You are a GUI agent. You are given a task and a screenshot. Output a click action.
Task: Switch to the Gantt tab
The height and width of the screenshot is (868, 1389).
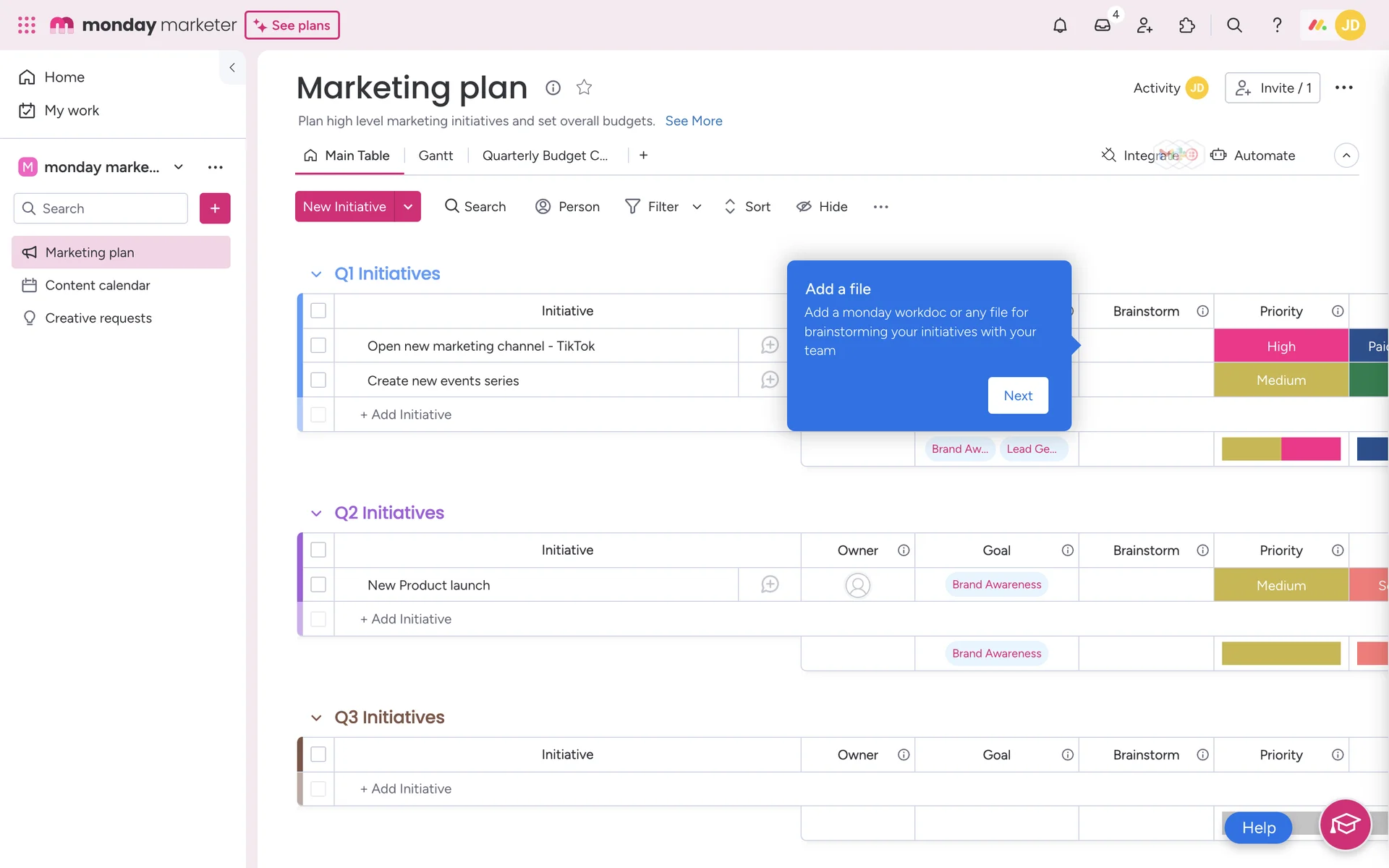click(x=436, y=156)
